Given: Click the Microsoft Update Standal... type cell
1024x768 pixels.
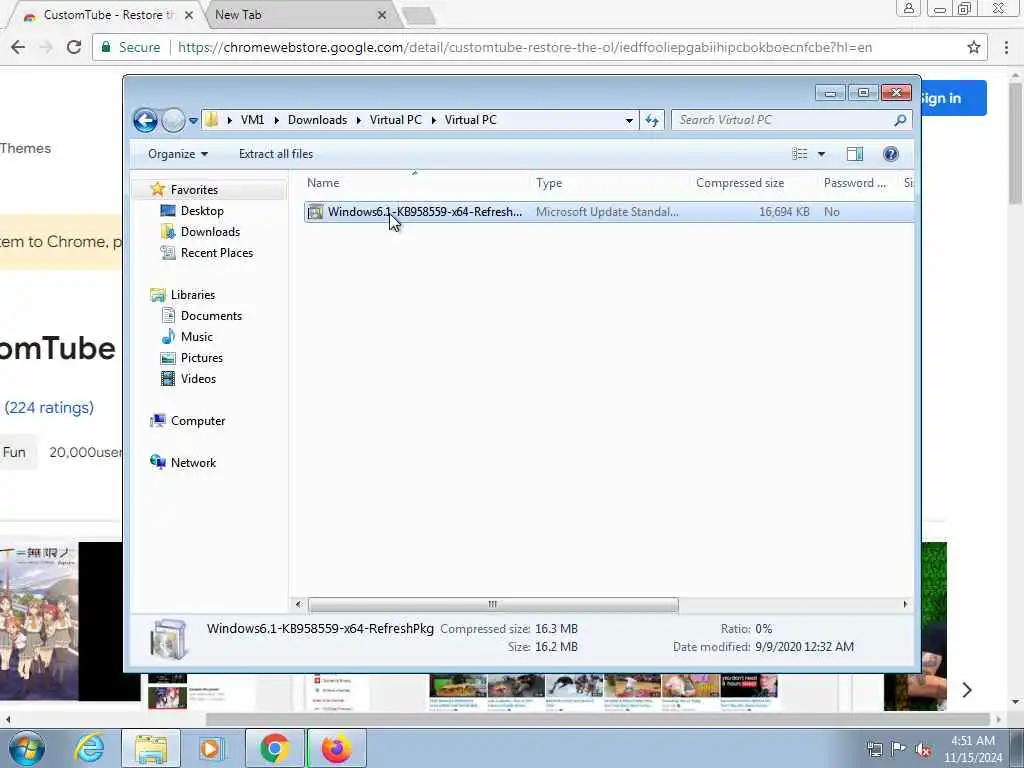Looking at the screenshot, I should coord(607,212).
